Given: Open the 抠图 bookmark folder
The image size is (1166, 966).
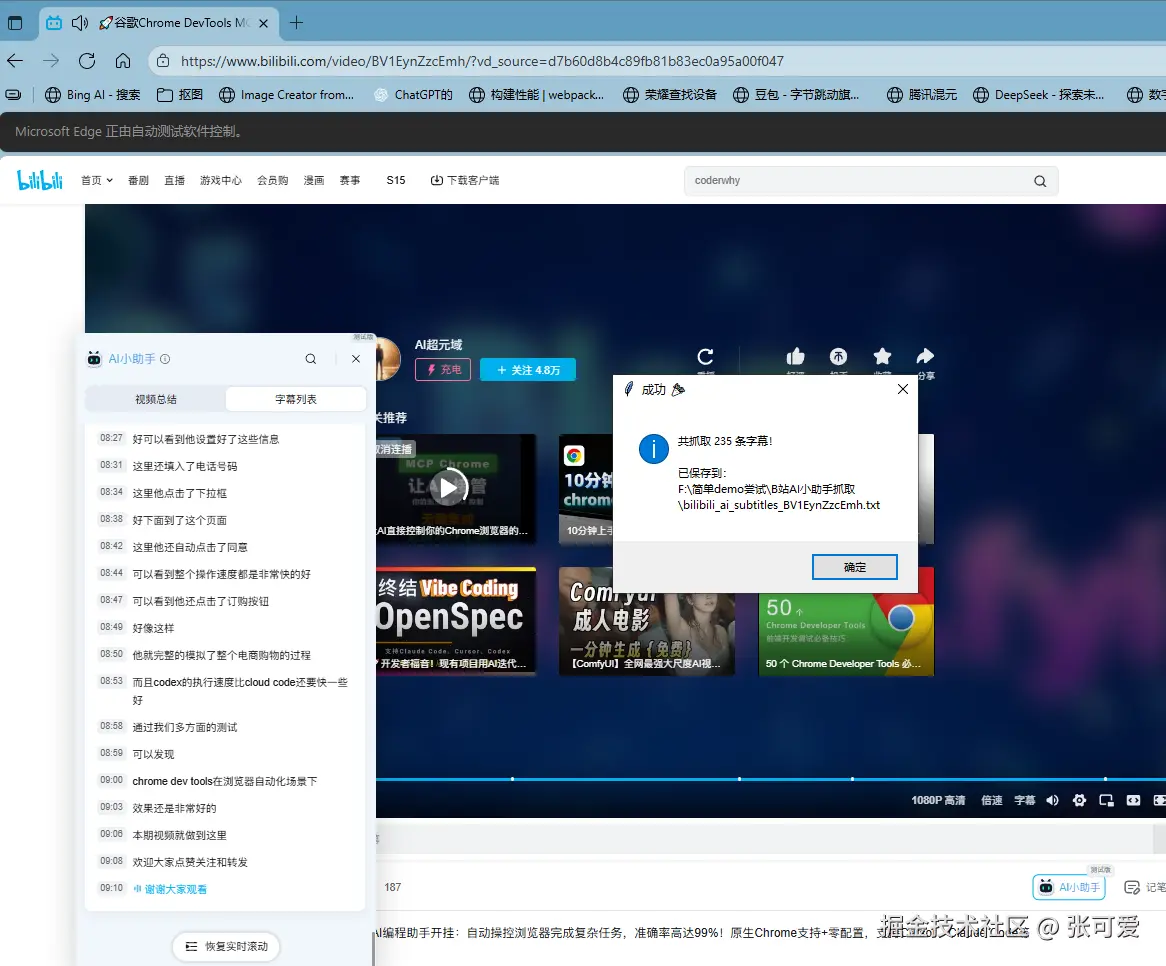Looking at the screenshot, I should tap(180, 94).
